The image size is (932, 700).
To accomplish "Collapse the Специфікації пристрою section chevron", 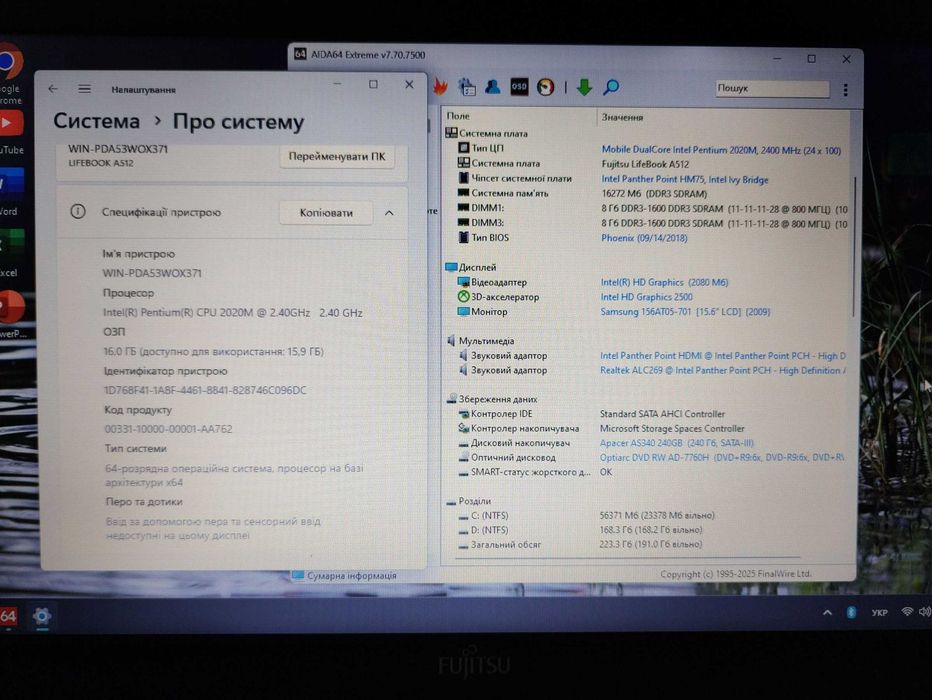I will click(x=389, y=213).
